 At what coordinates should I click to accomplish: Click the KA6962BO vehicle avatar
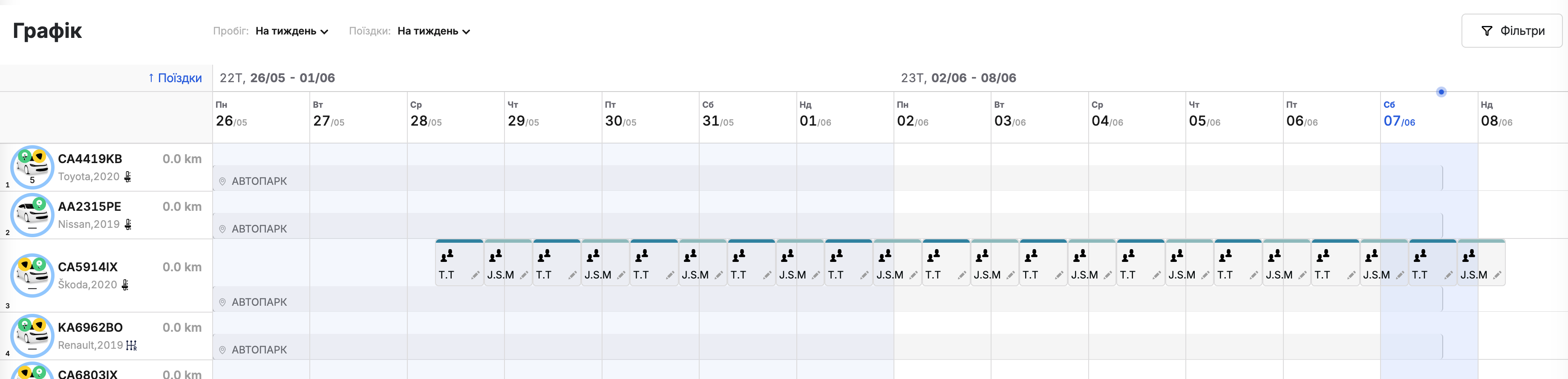click(x=32, y=335)
